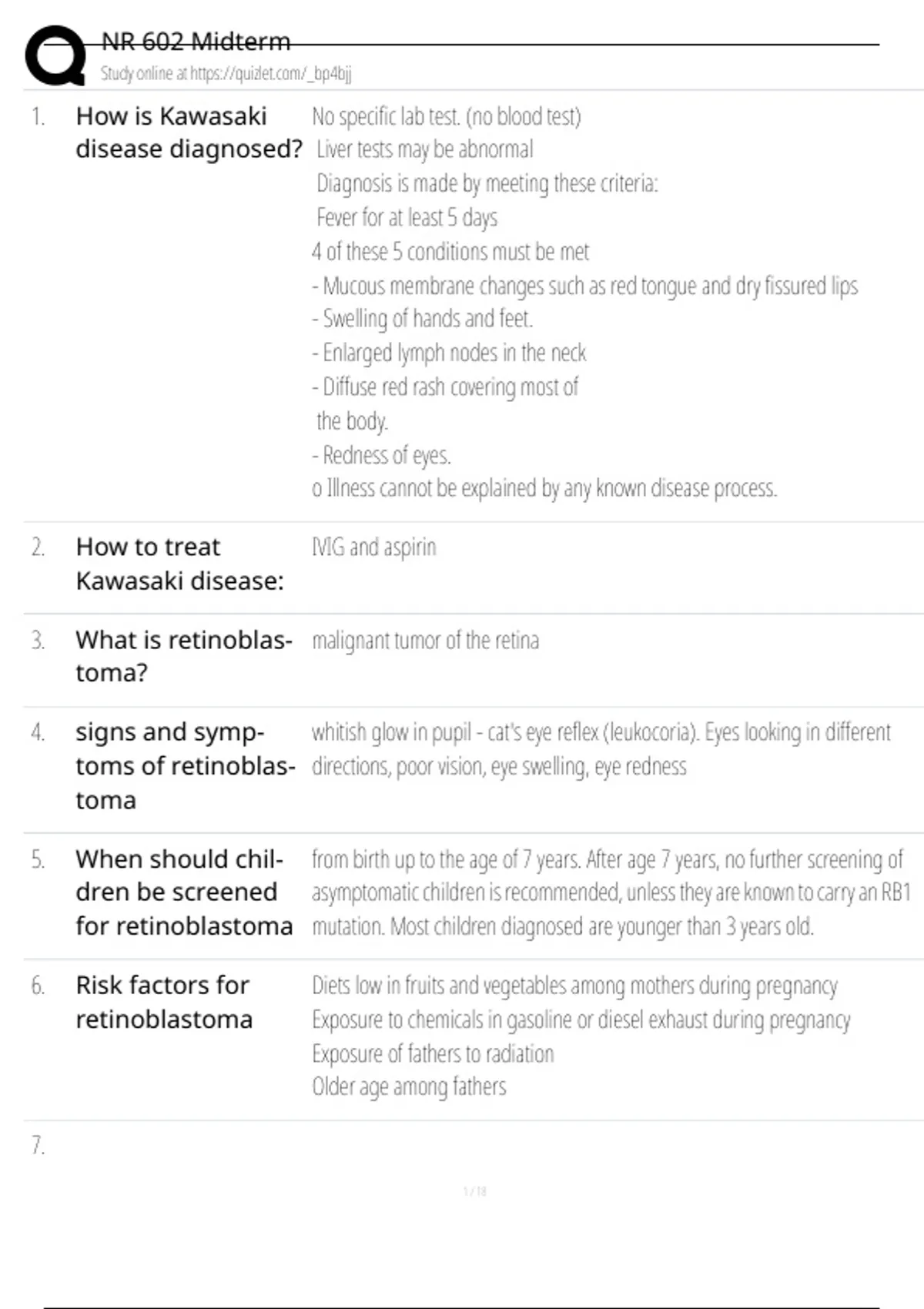924x1309 pixels.
Task: Click the NR 602 Midterm title
Action: 196,41
